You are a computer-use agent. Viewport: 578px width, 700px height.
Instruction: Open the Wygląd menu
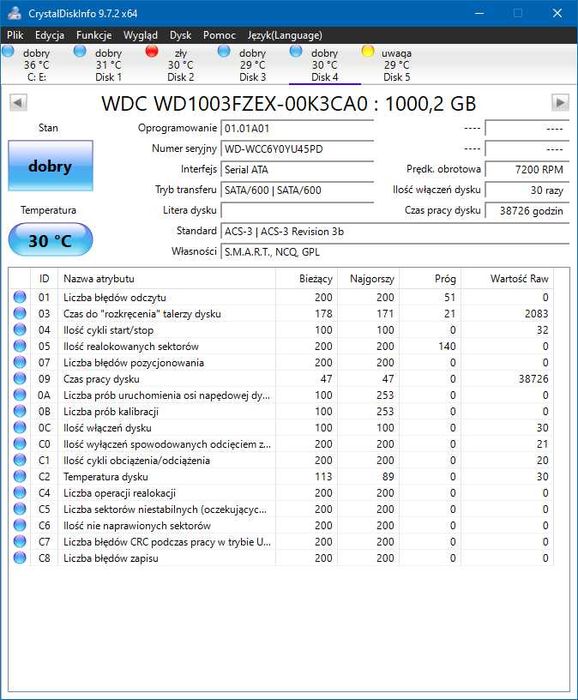(141, 35)
